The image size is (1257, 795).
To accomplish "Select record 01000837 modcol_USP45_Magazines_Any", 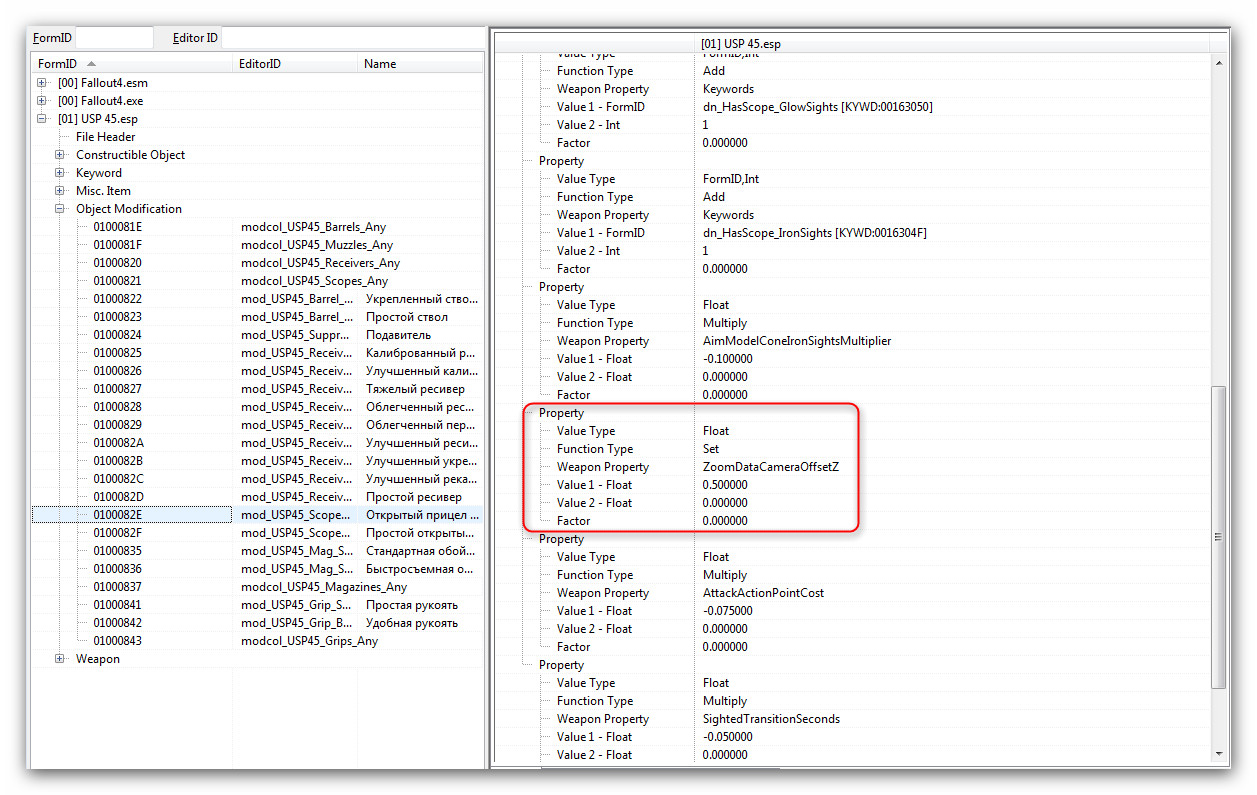I will pos(257,587).
